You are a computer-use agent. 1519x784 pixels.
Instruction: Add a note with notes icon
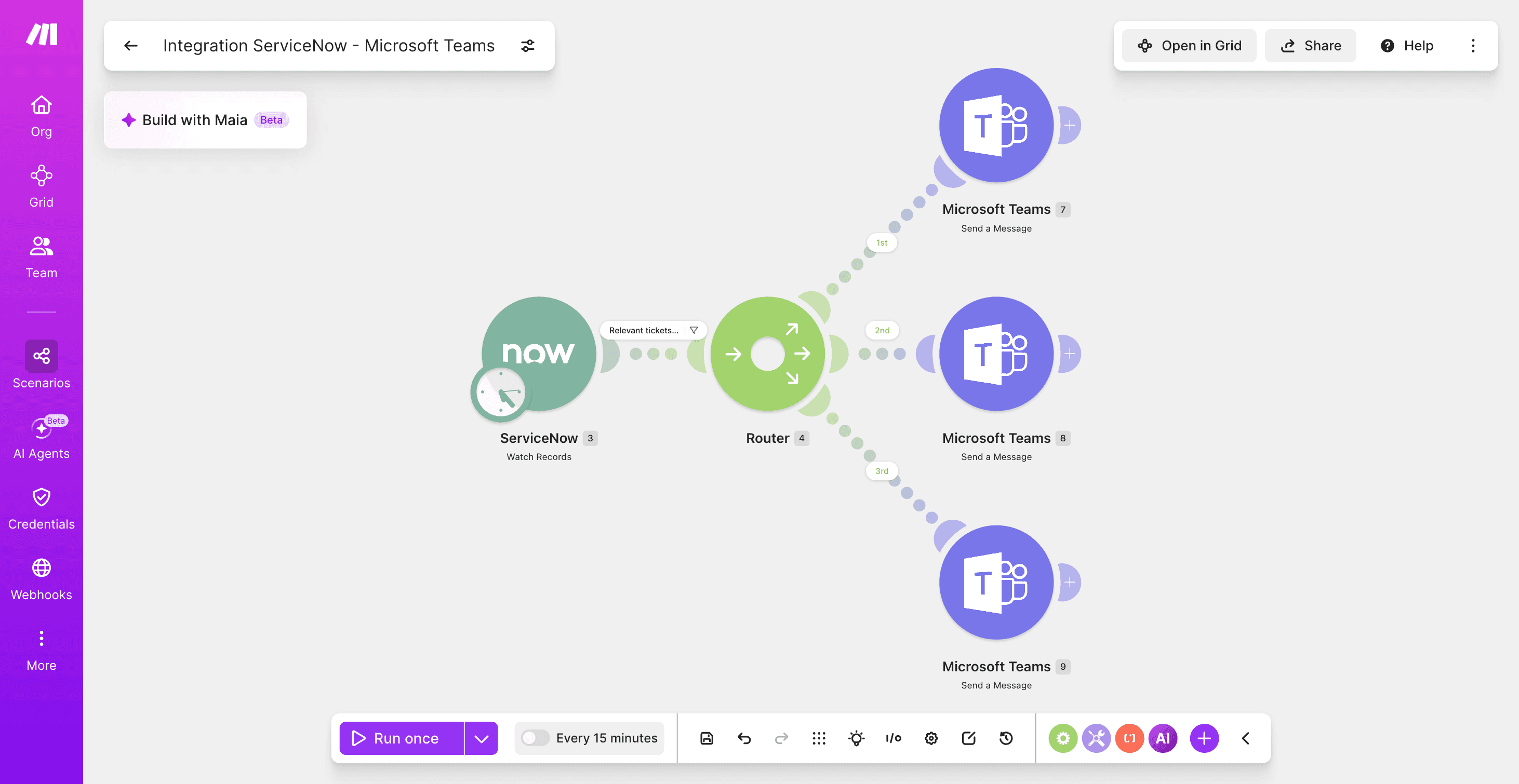(x=969, y=738)
